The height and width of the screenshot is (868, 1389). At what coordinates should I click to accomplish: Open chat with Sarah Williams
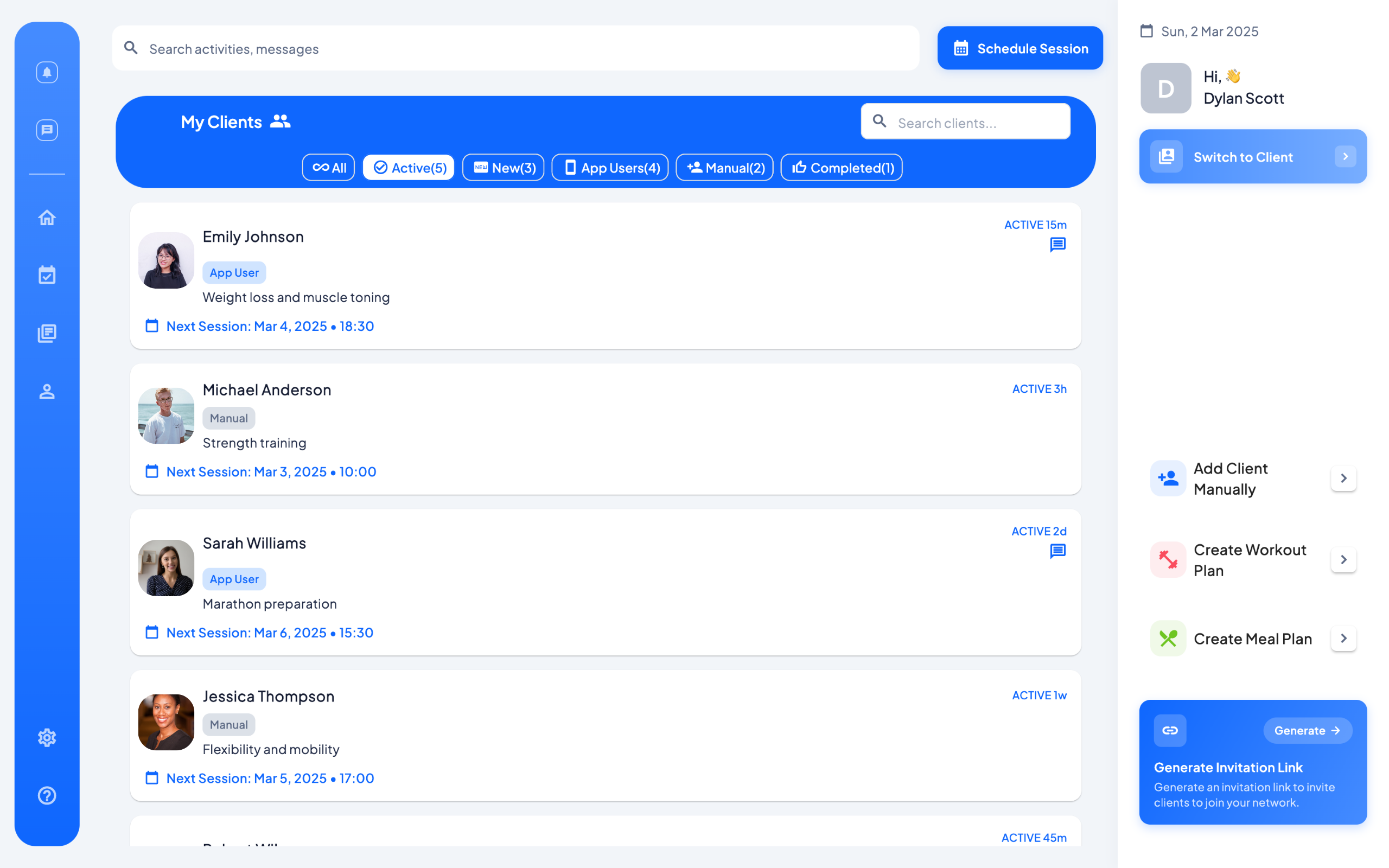click(x=1058, y=551)
